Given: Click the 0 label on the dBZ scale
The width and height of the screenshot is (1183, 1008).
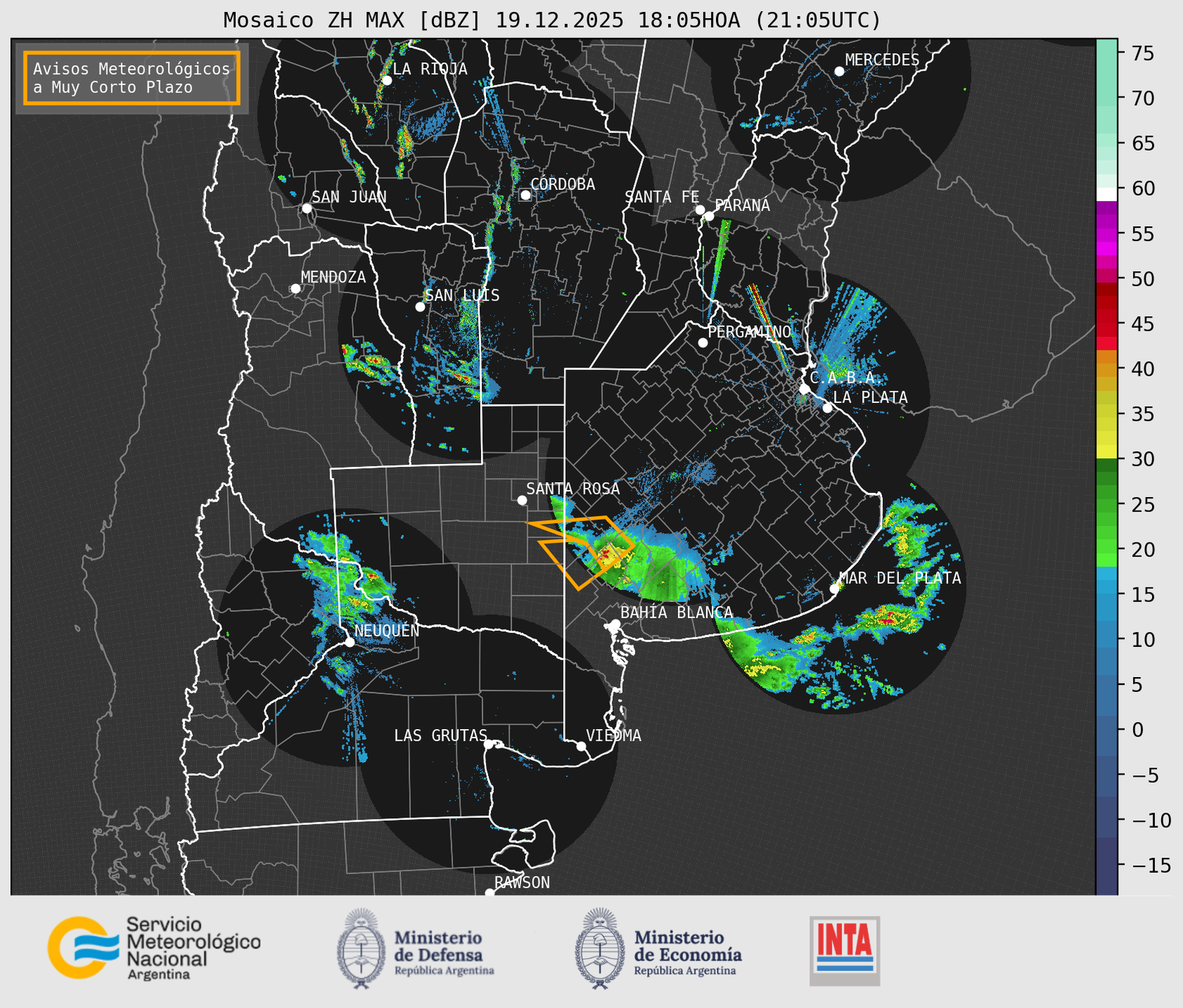Looking at the screenshot, I should pyautogui.click(x=1137, y=730).
